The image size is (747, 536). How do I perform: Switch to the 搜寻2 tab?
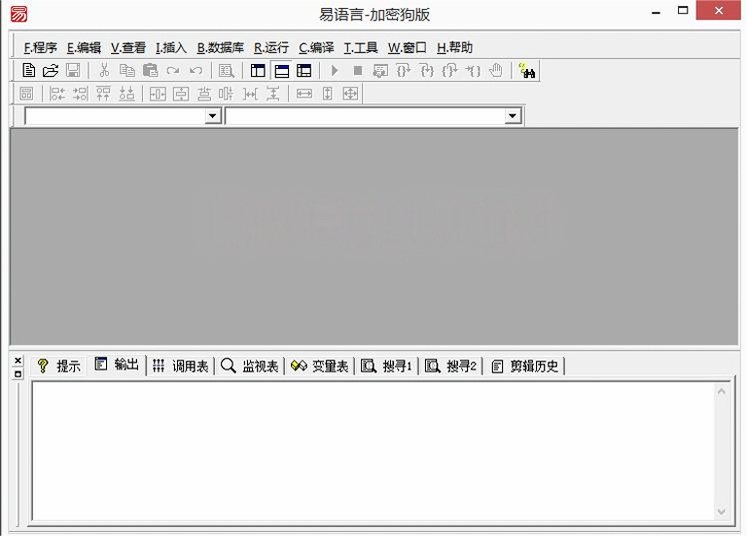[450, 366]
